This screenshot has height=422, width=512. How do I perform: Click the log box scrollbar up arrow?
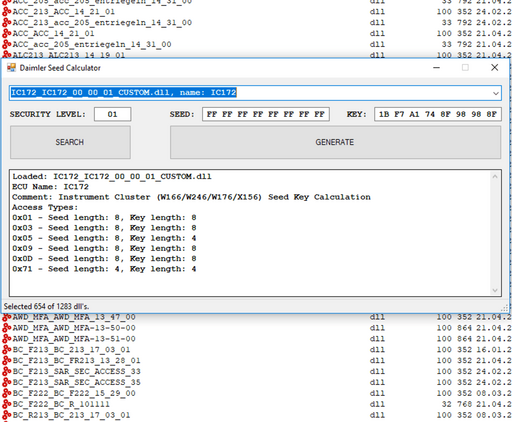tap(495, 177)
